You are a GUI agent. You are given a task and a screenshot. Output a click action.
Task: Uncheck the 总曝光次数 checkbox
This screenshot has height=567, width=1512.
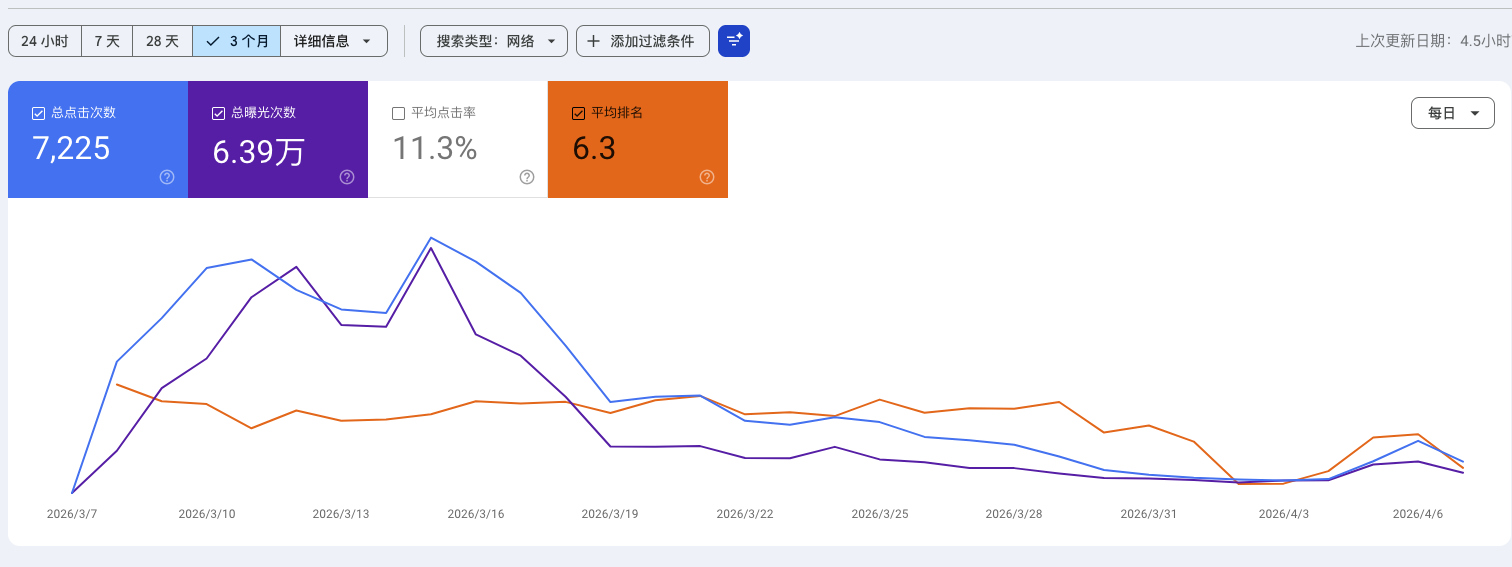(x=219, y=113)
